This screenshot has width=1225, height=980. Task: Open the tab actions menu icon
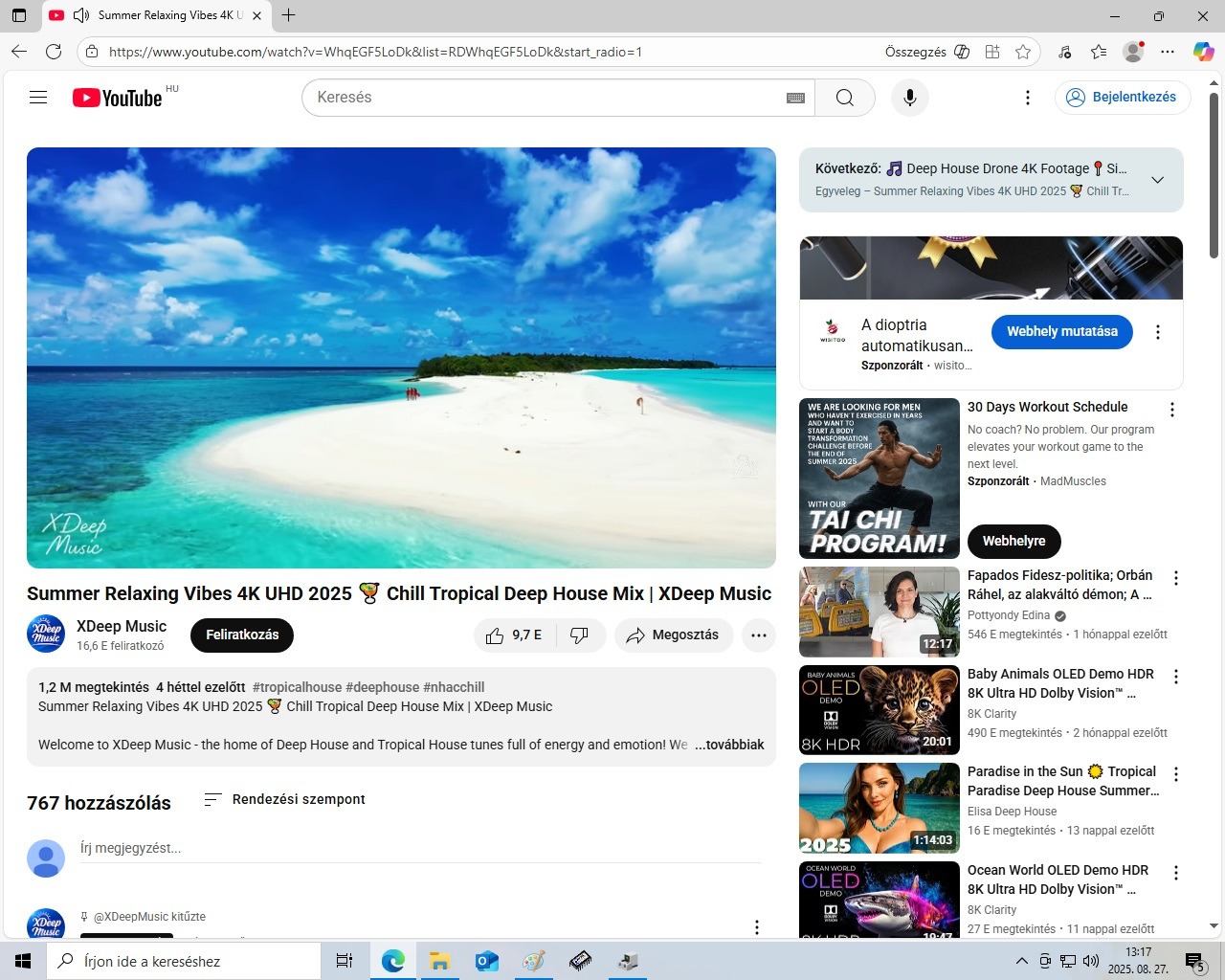click(19, 15)
